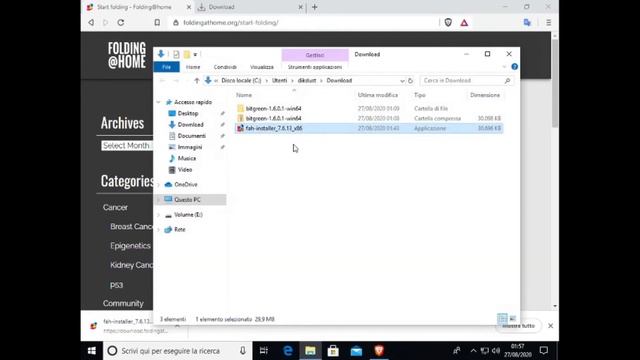Expand the Volume (E:) tree node
Screen dimensions: 640x360
(159, 215)
